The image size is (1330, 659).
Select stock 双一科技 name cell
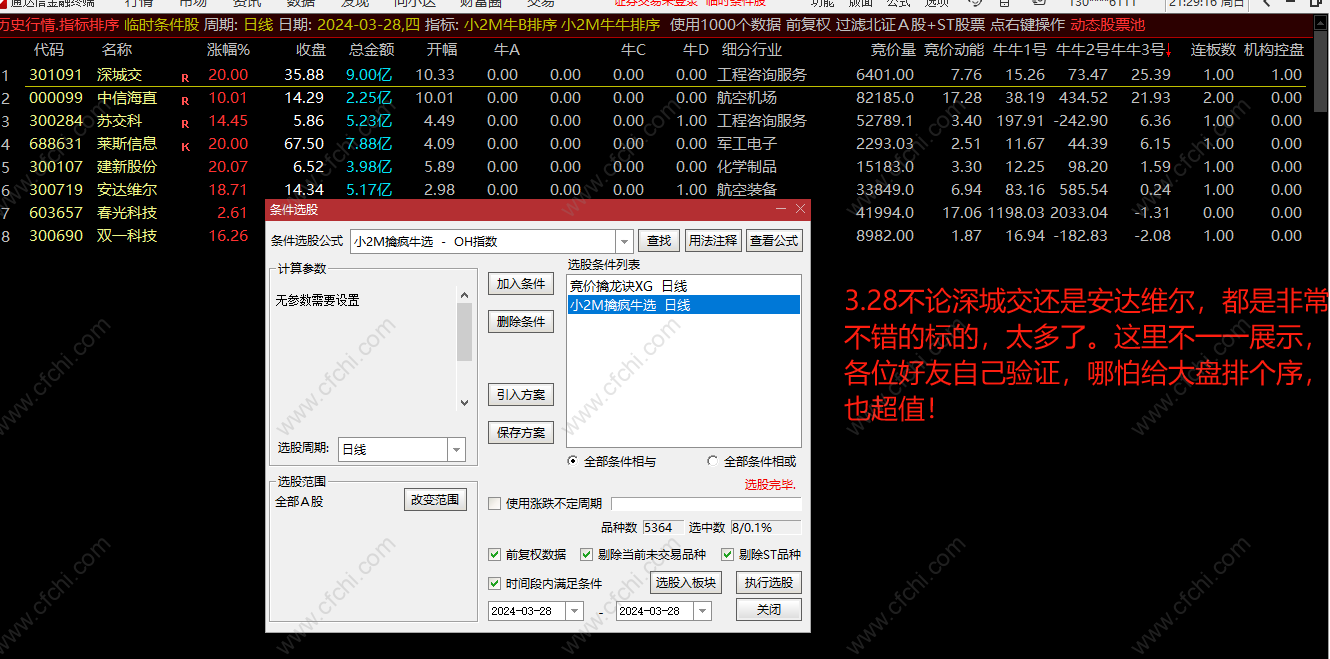tap(127, 236)
